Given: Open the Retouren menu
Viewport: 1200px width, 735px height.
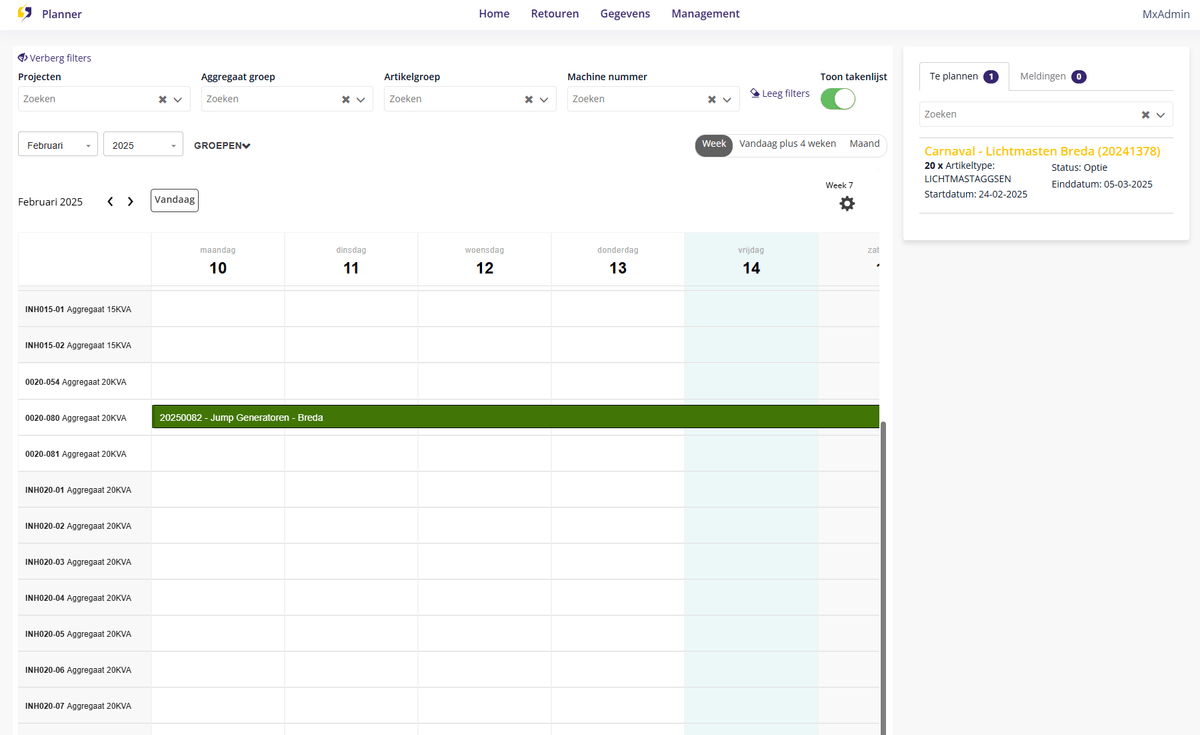Looking at the screenshot, I should click(x=555, y=14).
